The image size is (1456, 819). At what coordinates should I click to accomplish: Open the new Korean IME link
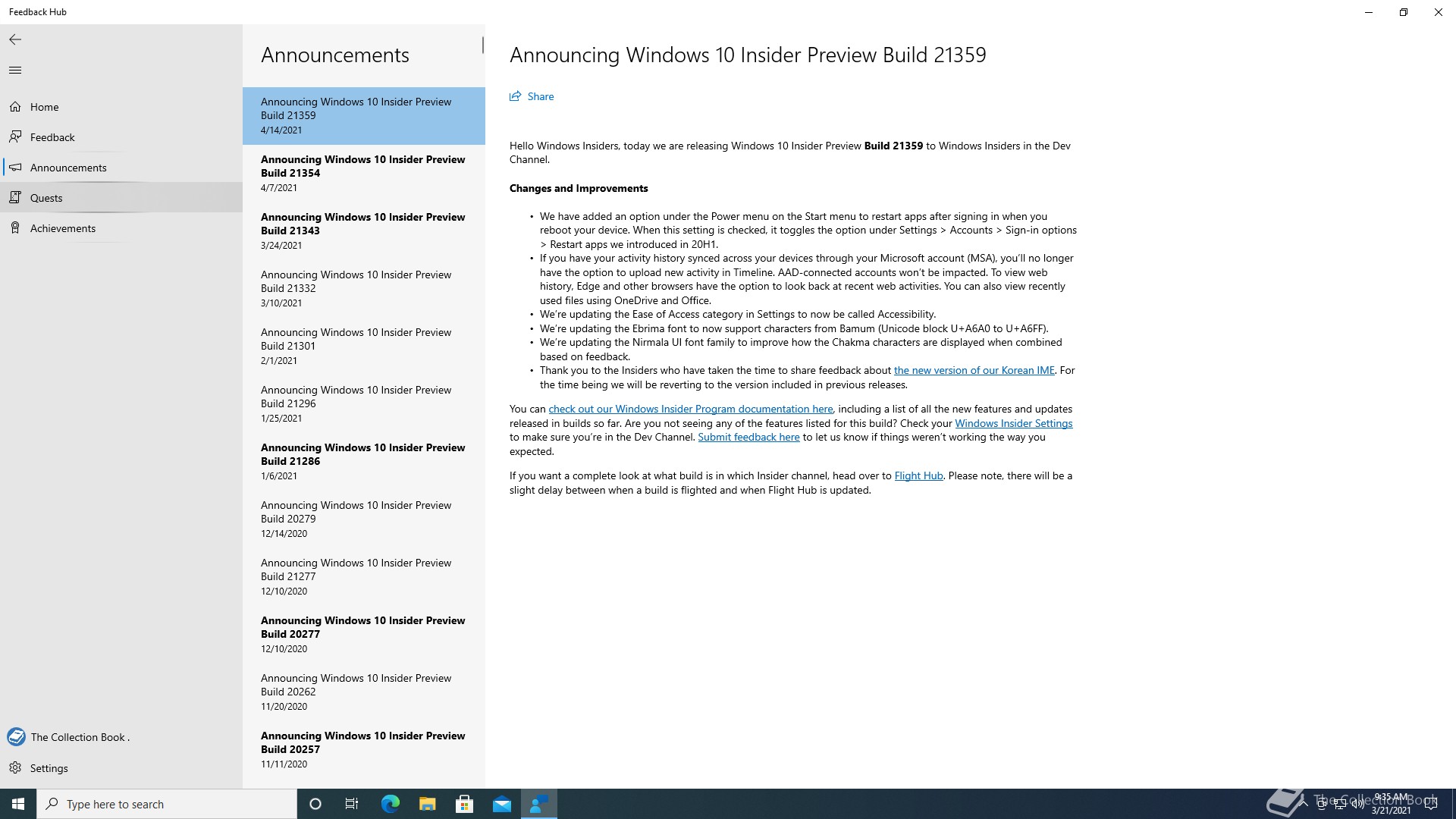974,370
